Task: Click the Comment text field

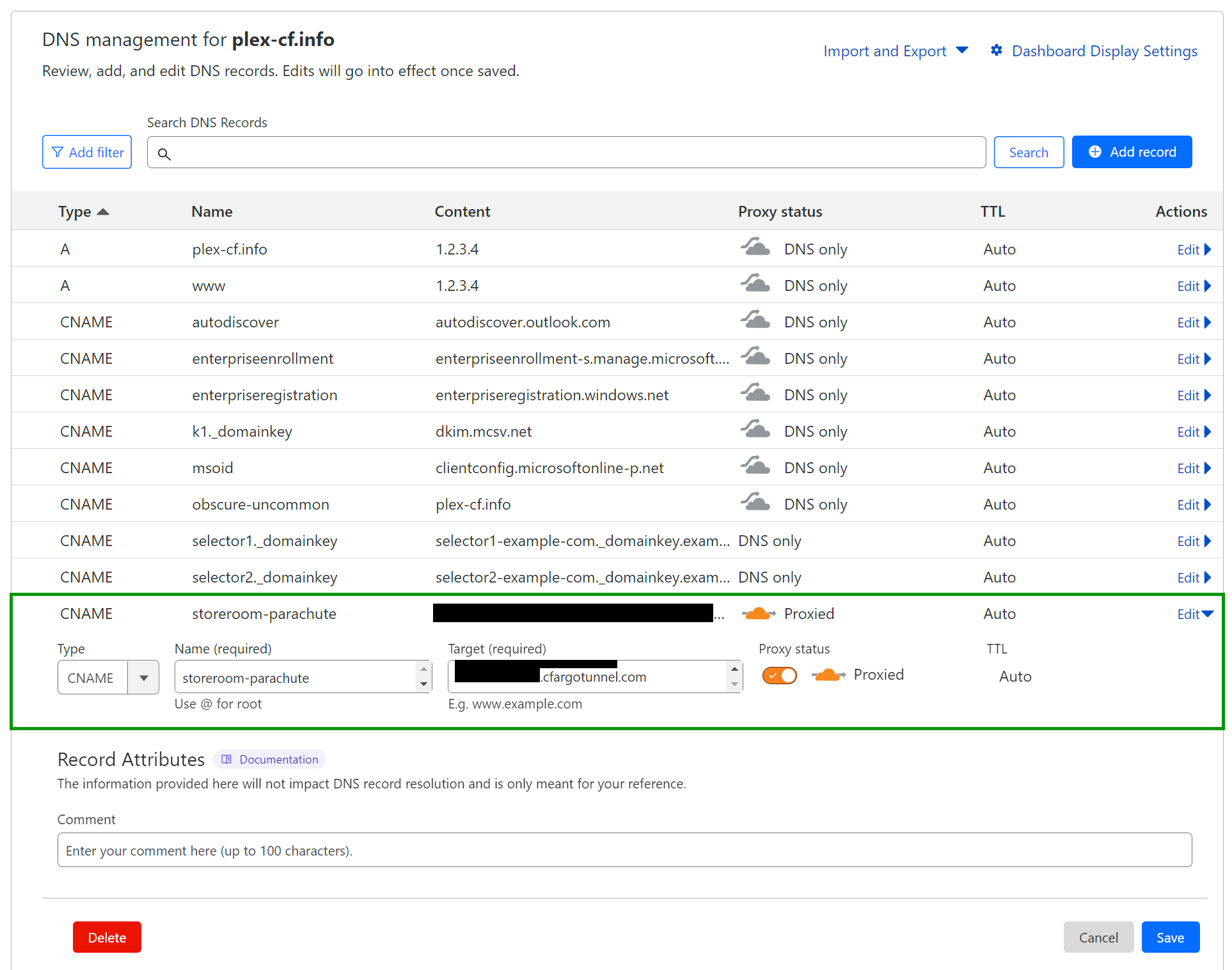Action: tap(624, 850)
